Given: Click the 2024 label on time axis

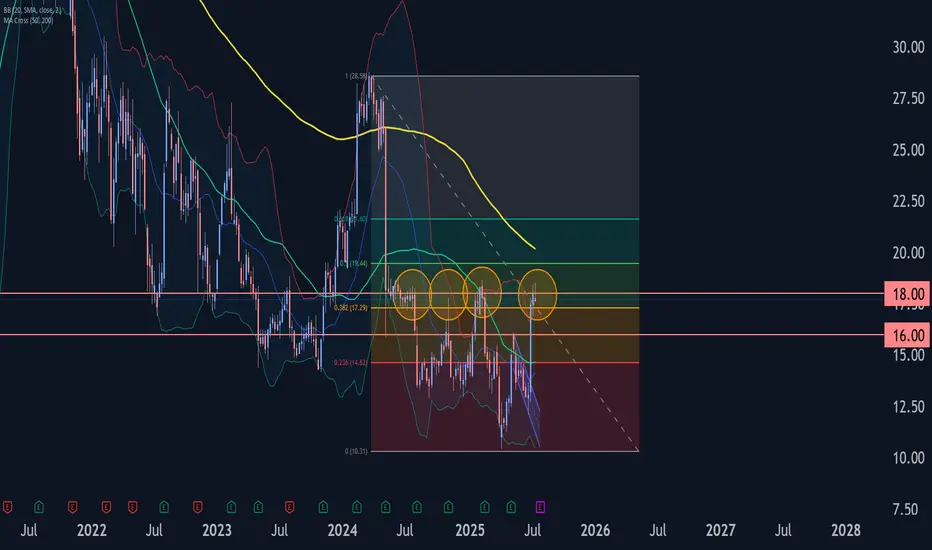Looking at the screenshot, I should click(x=342, y=530).
